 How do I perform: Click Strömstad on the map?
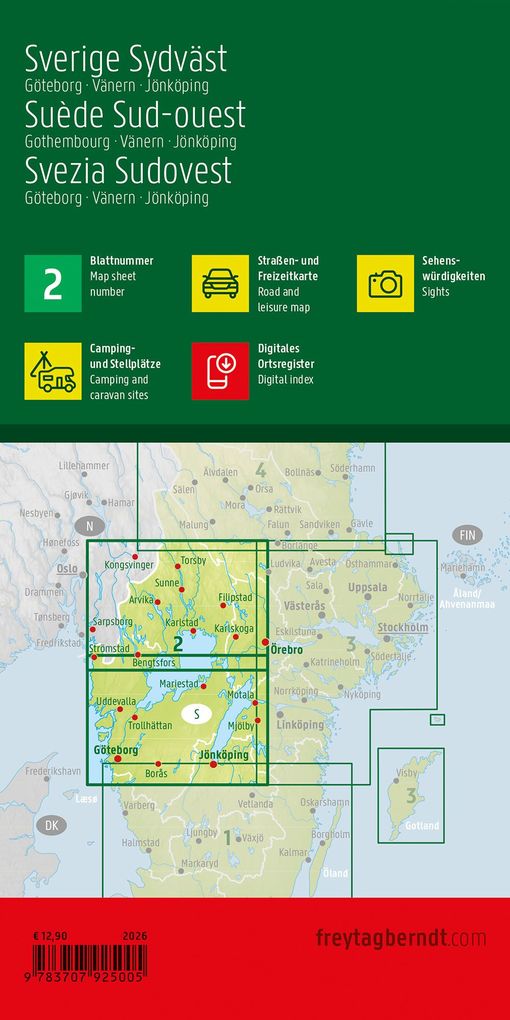(x=109, y=649)
